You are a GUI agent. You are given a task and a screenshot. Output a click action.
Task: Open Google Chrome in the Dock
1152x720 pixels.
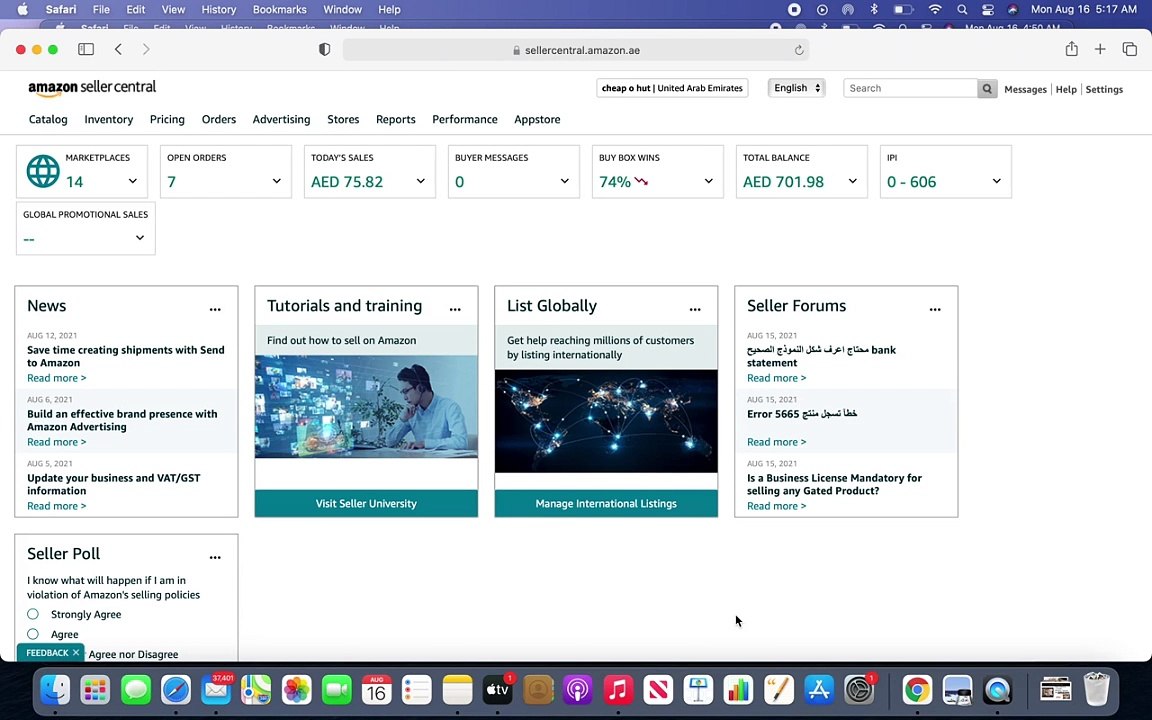(x=918, y=690)
